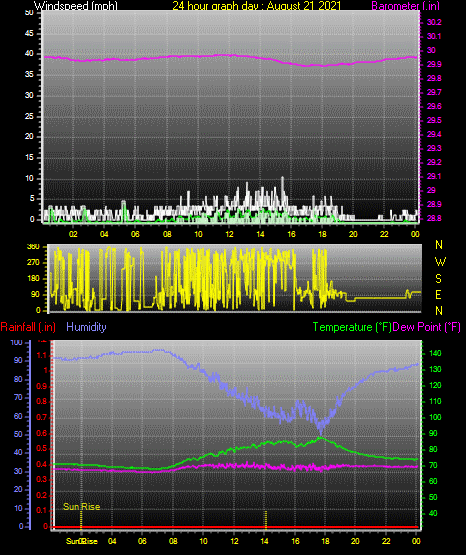The height and width of the screenshot is (555, 466).
Task: Click the '140' temperature axis value
Action: 435,353
